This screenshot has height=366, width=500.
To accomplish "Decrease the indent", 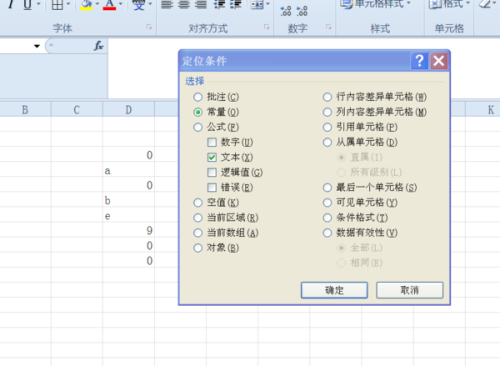I will (219, 5).
